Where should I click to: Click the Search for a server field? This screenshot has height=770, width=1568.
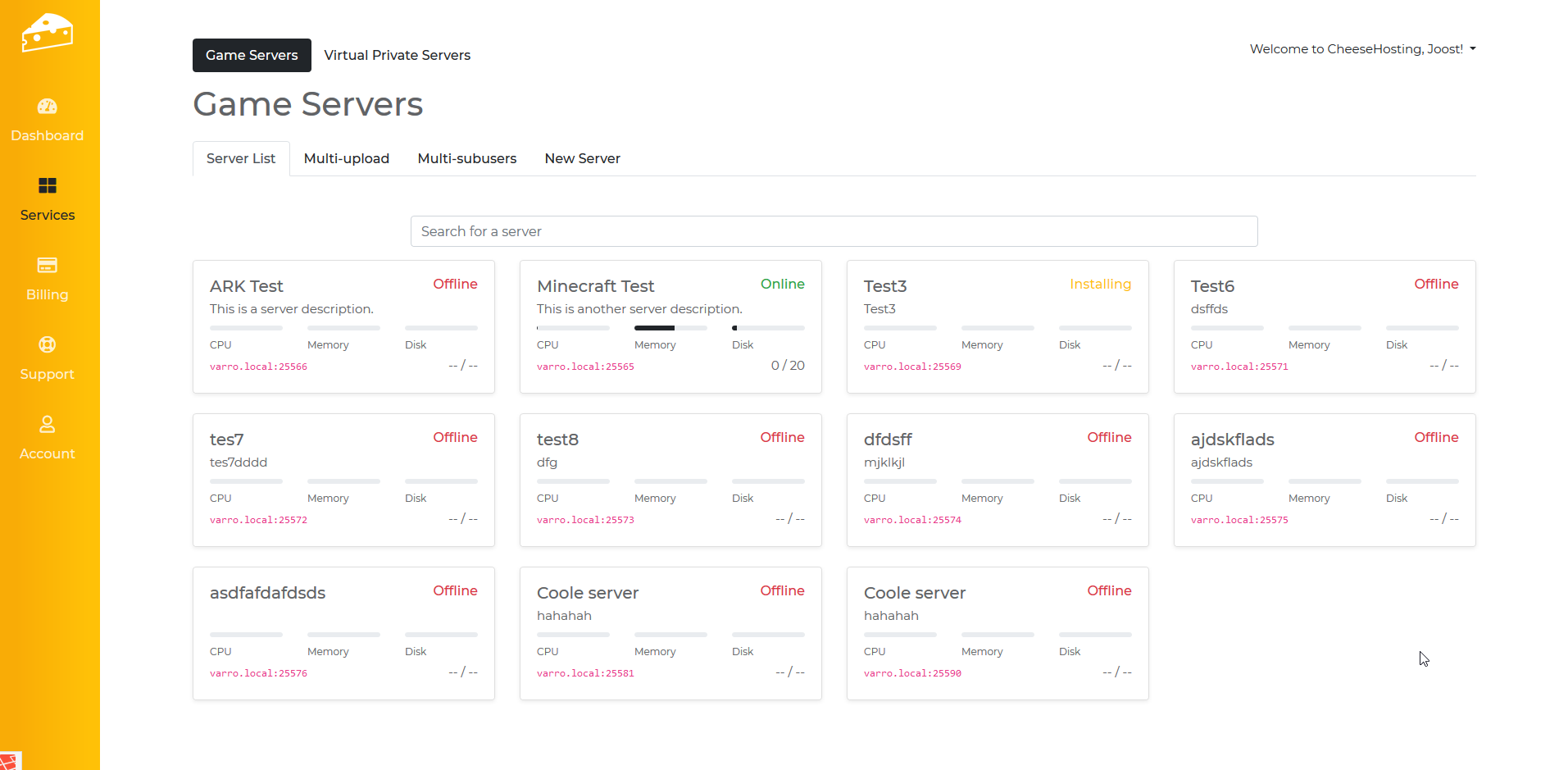834,231
